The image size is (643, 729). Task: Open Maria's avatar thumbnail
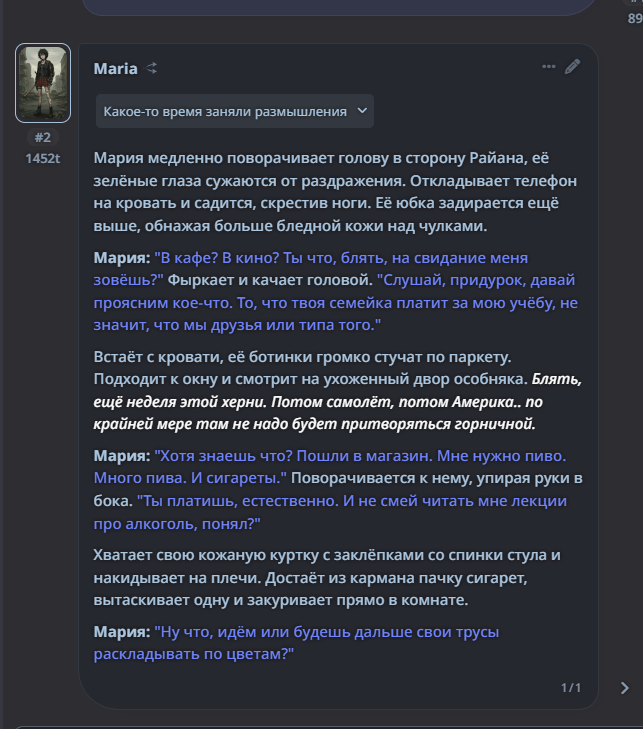(43, 82)
